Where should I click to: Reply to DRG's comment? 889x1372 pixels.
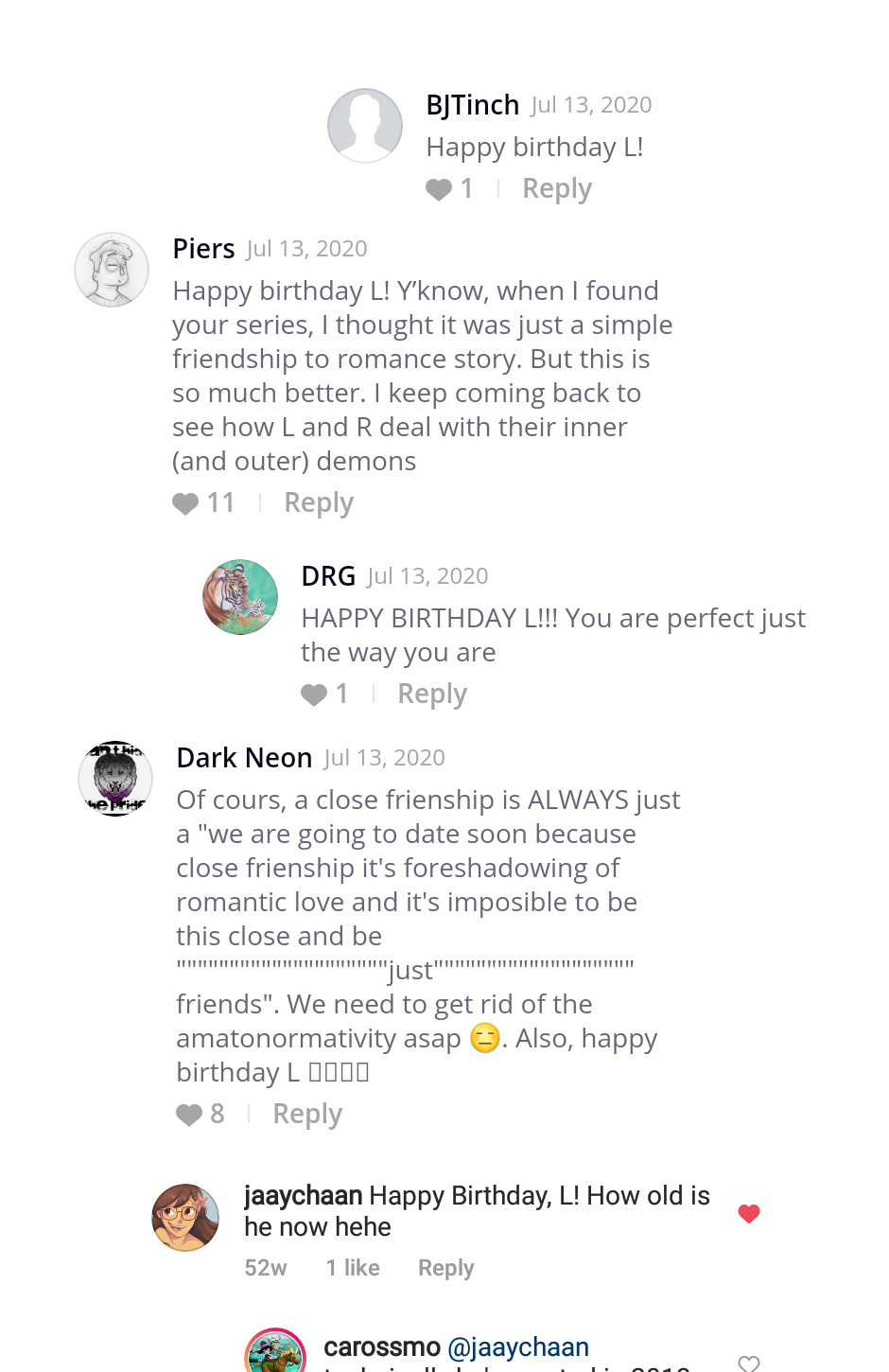point(432,695)
